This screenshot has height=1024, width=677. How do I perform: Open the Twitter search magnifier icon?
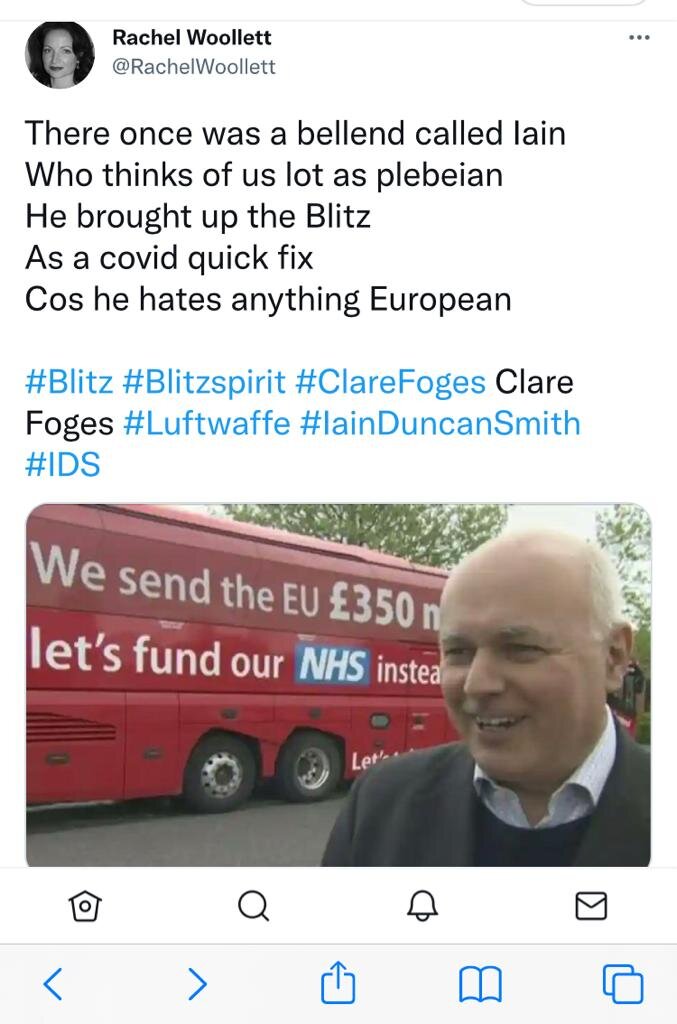253,906
